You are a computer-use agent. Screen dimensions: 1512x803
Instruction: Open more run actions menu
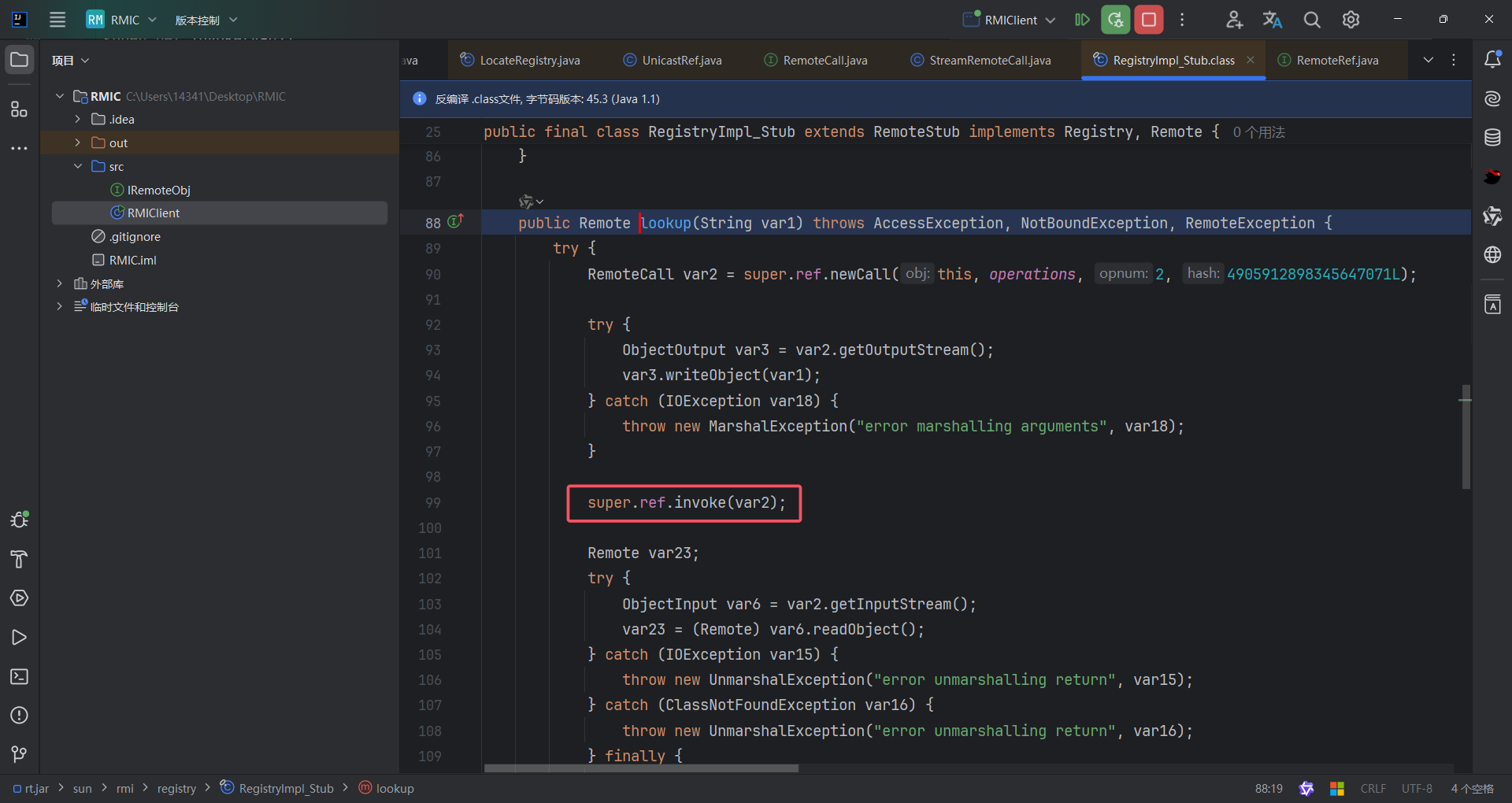(1182, 20)
